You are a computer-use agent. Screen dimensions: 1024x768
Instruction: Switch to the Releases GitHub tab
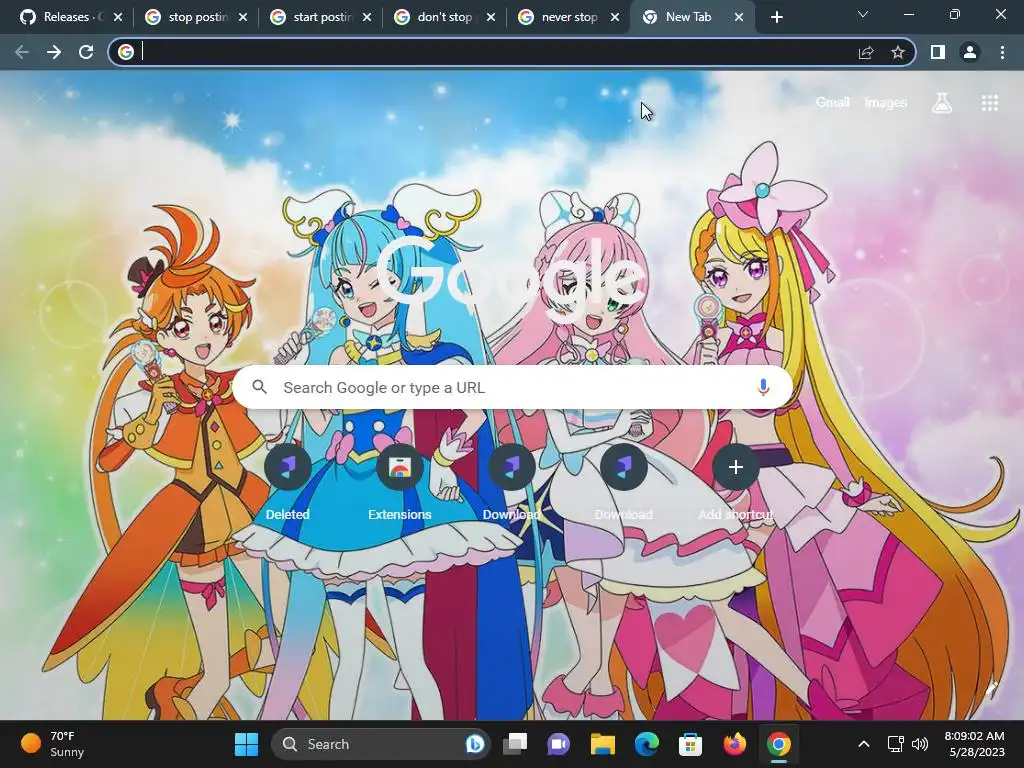pos(63,17)
